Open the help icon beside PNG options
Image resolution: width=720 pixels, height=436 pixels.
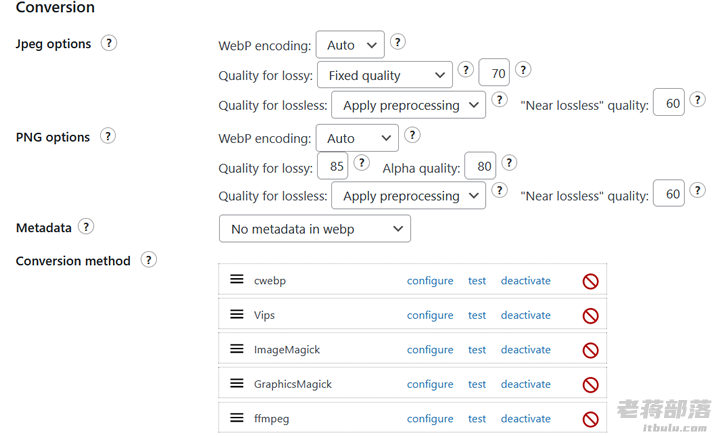(x=108, y=136)
